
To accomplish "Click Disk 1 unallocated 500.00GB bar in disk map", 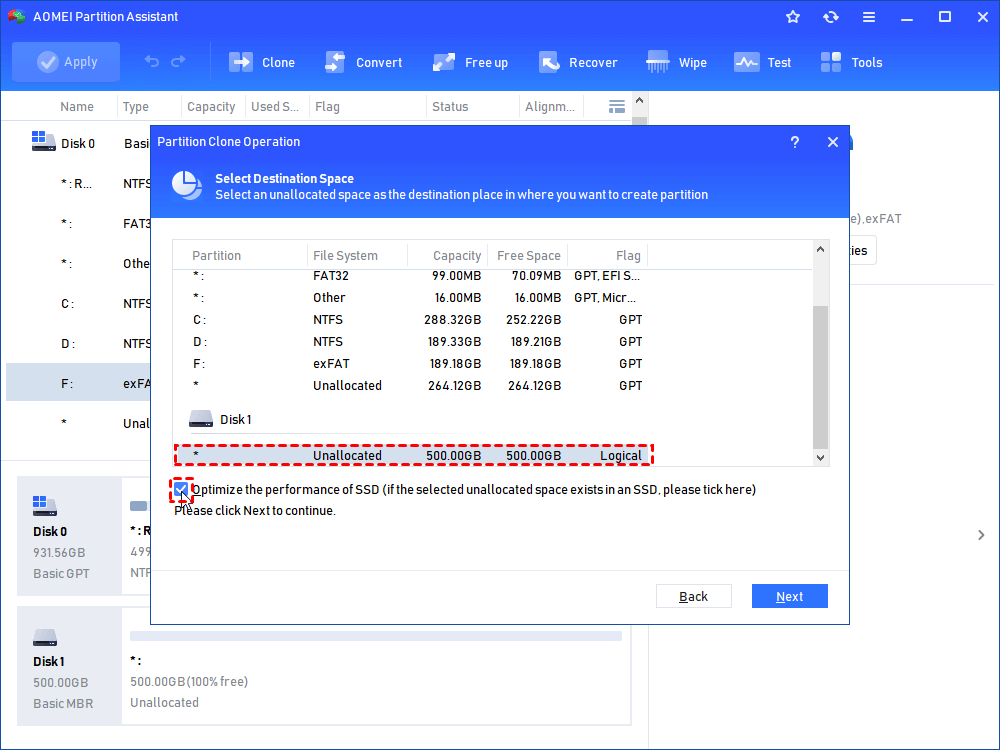I will (376, 636).
